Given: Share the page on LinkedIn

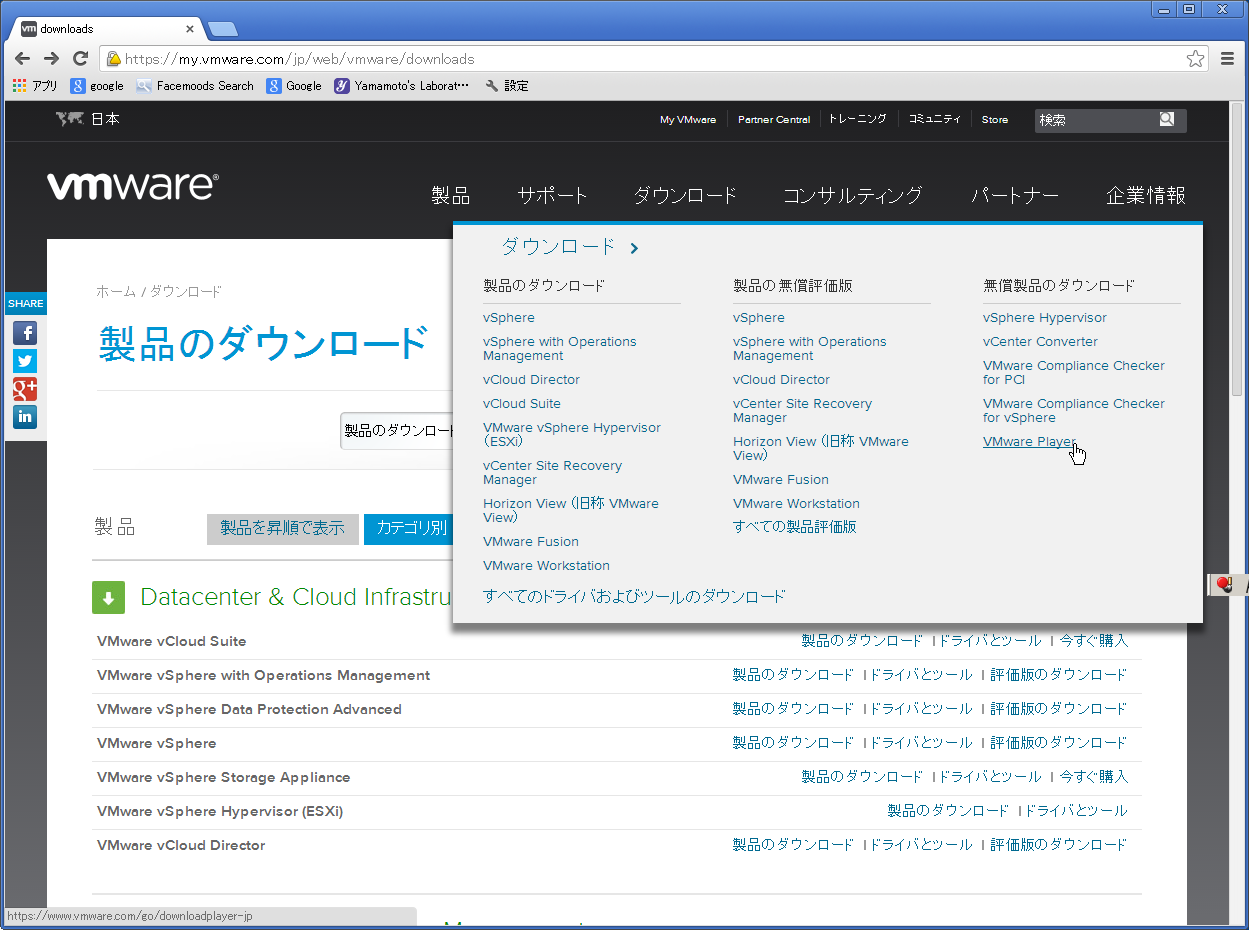Looking at the screenshot, I should click(25, 417).
